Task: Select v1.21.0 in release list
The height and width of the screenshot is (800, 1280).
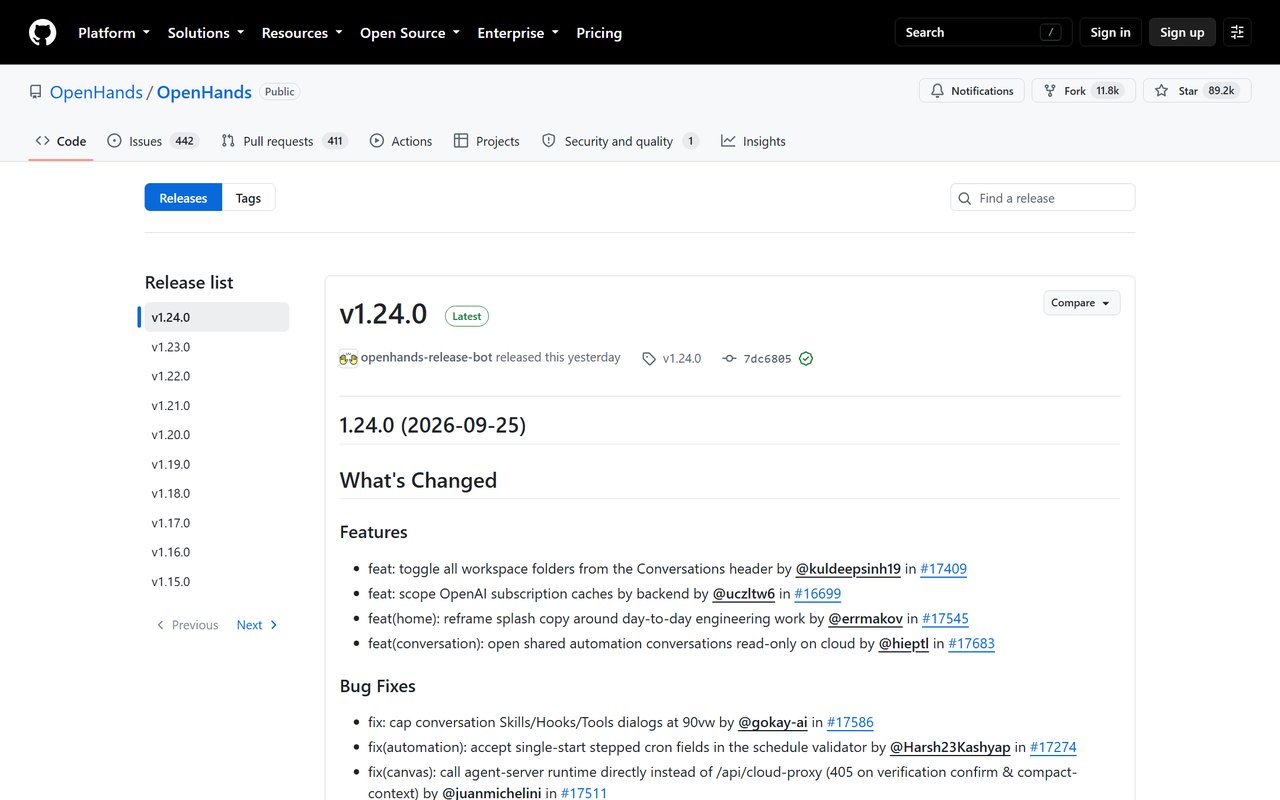Action: click(x=217, y=406)
